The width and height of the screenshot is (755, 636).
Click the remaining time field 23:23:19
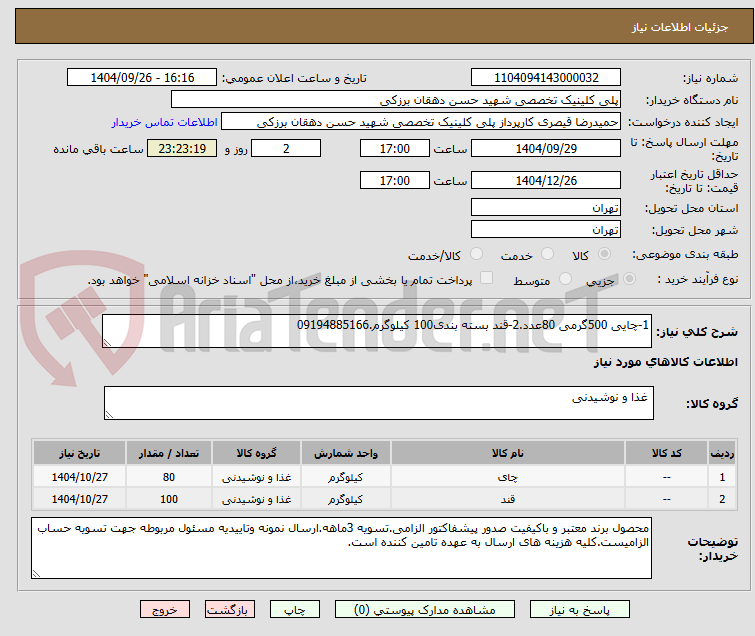tap(182, 148)
